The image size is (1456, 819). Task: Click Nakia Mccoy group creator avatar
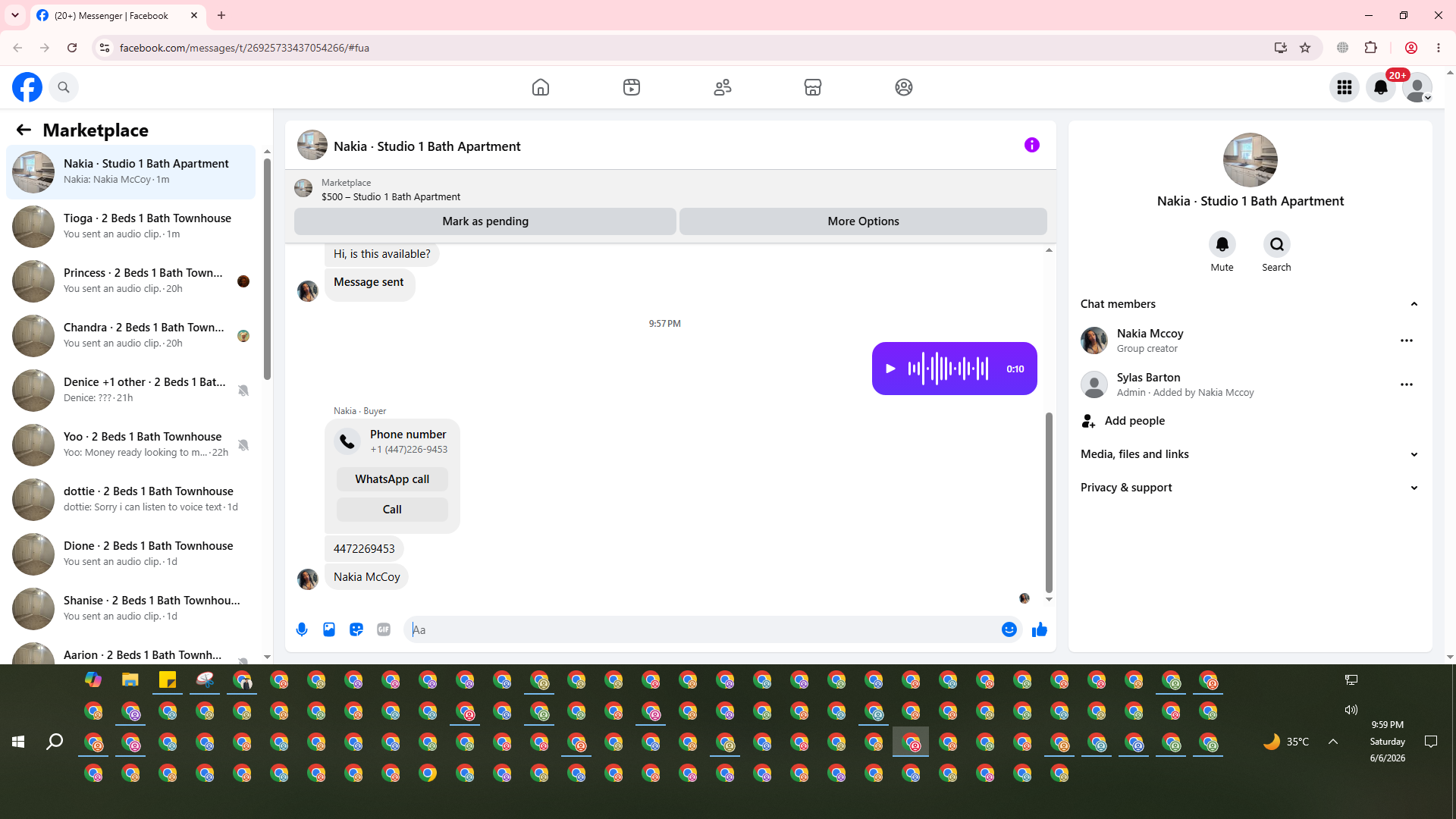[1094, 340]
